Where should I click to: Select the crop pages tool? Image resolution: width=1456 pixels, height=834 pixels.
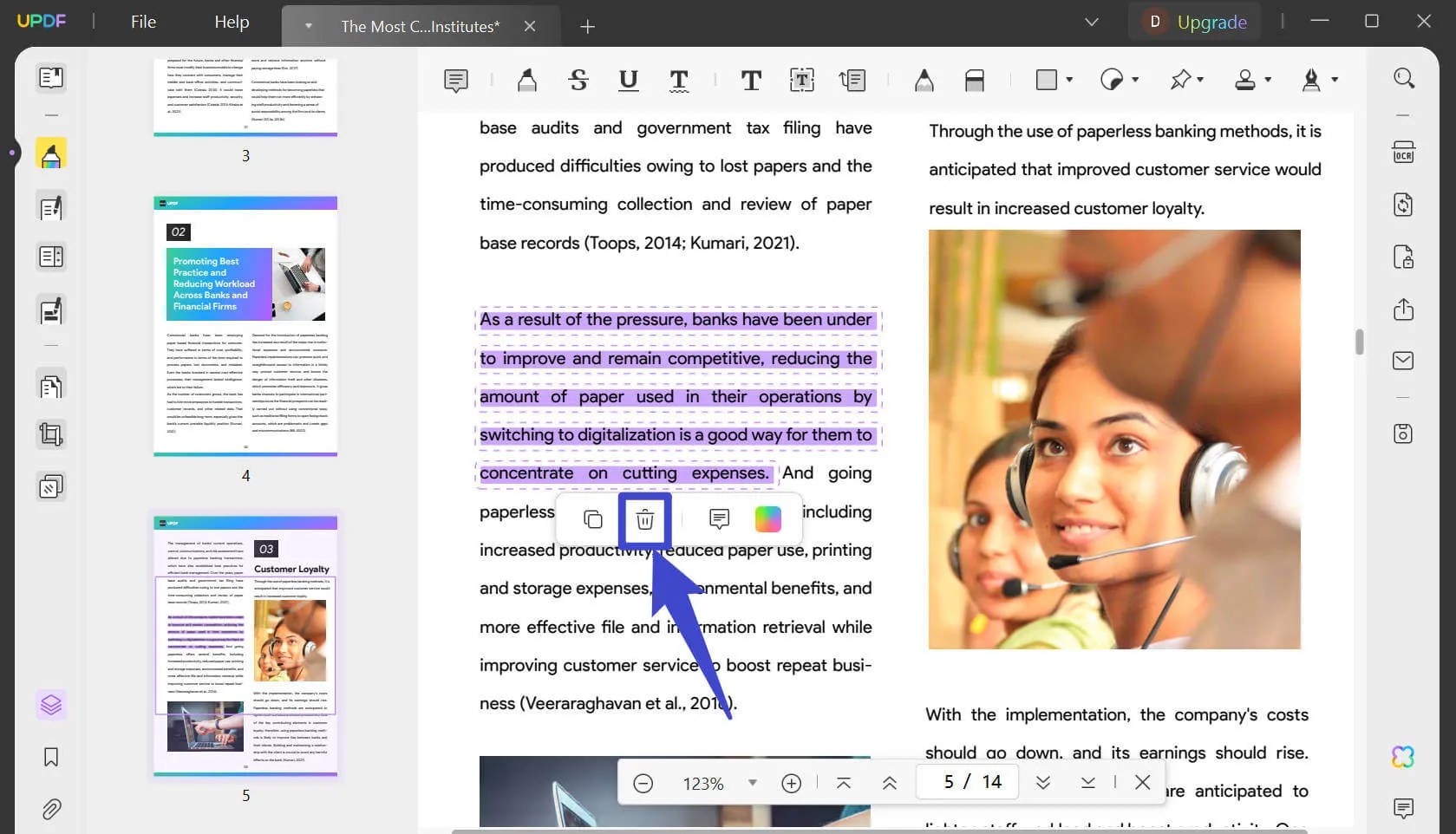(x=50, y=434)
